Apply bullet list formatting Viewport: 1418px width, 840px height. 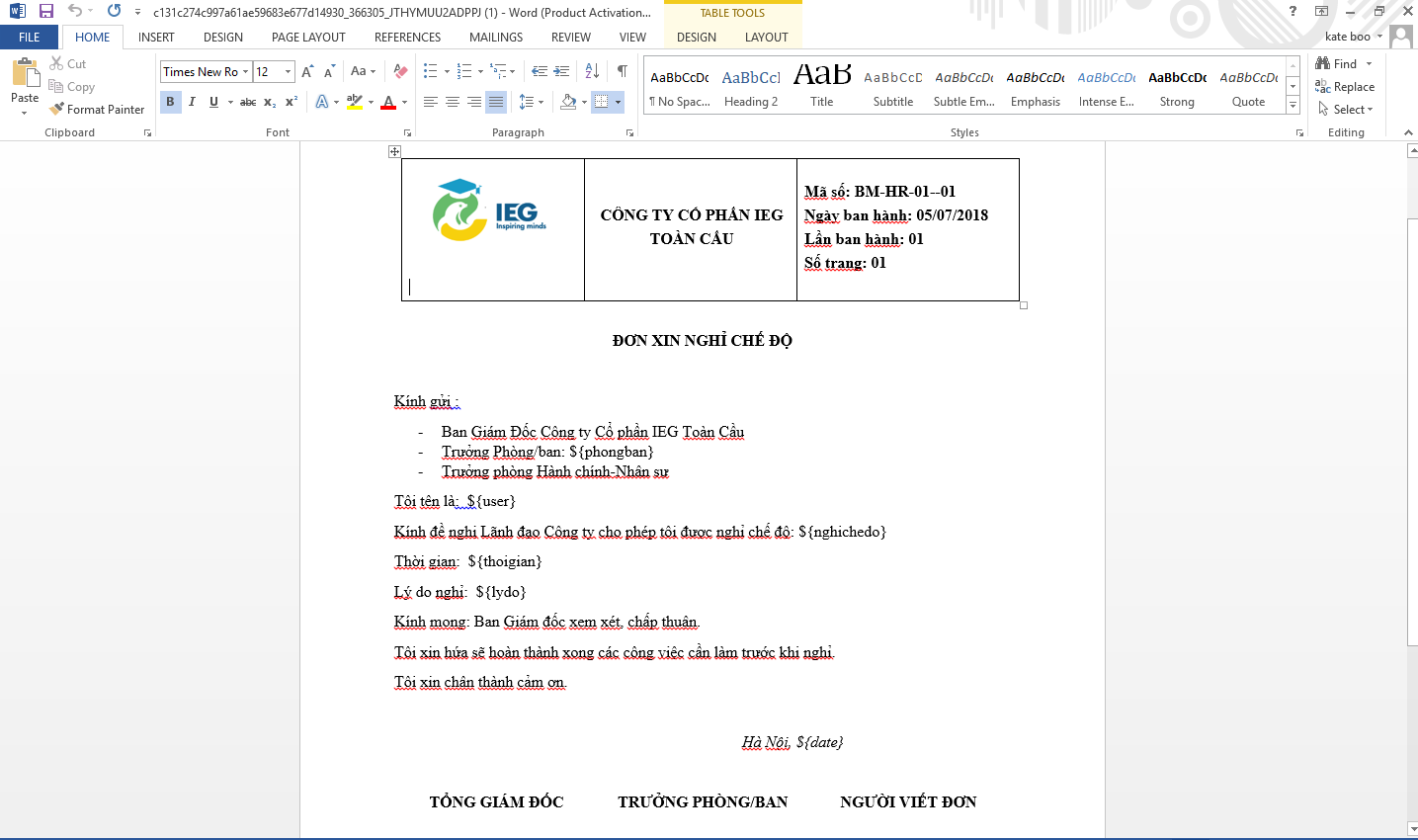[429, 71]
